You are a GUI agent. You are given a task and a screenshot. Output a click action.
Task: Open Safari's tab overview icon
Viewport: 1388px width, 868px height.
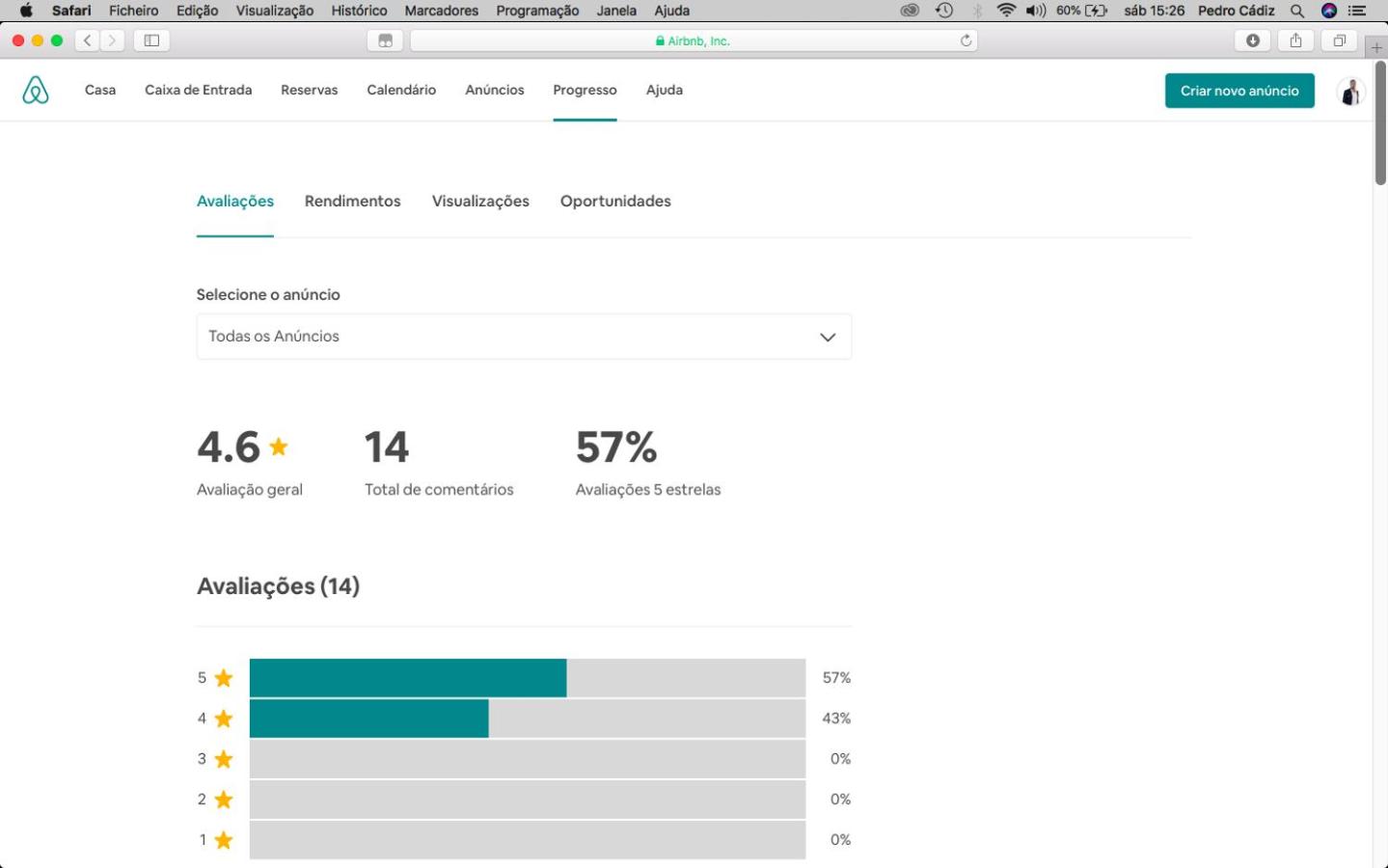[x=385, y=41]
